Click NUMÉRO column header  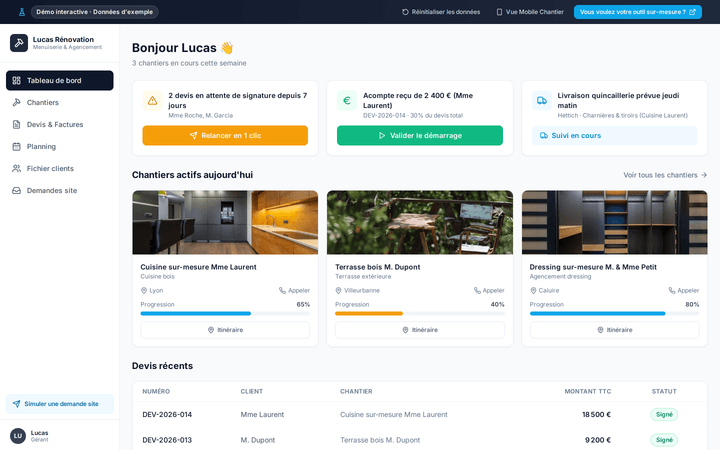coord(156,392)
